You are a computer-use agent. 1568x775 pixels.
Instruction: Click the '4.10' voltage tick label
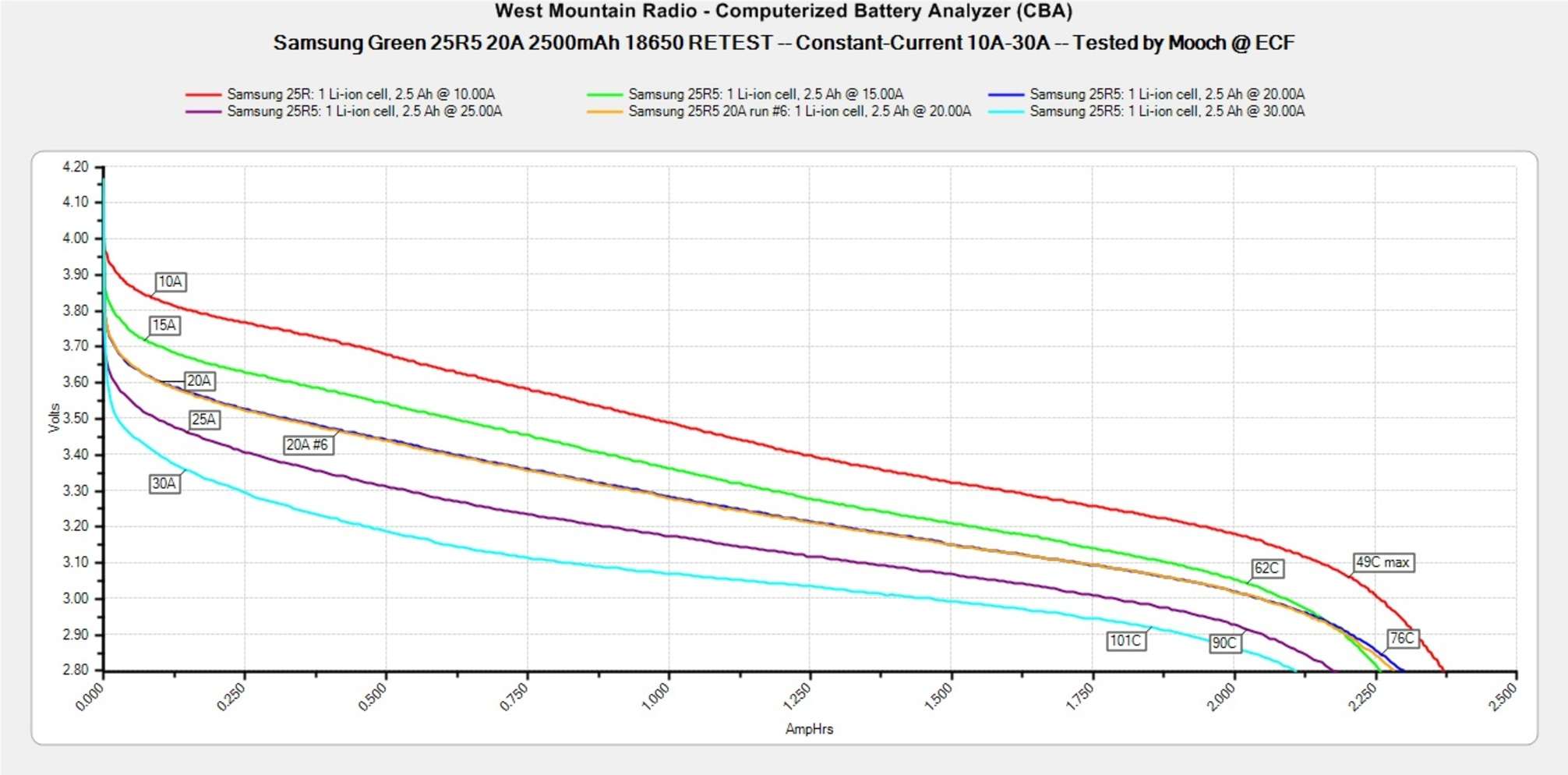click(x=76, y=202)
